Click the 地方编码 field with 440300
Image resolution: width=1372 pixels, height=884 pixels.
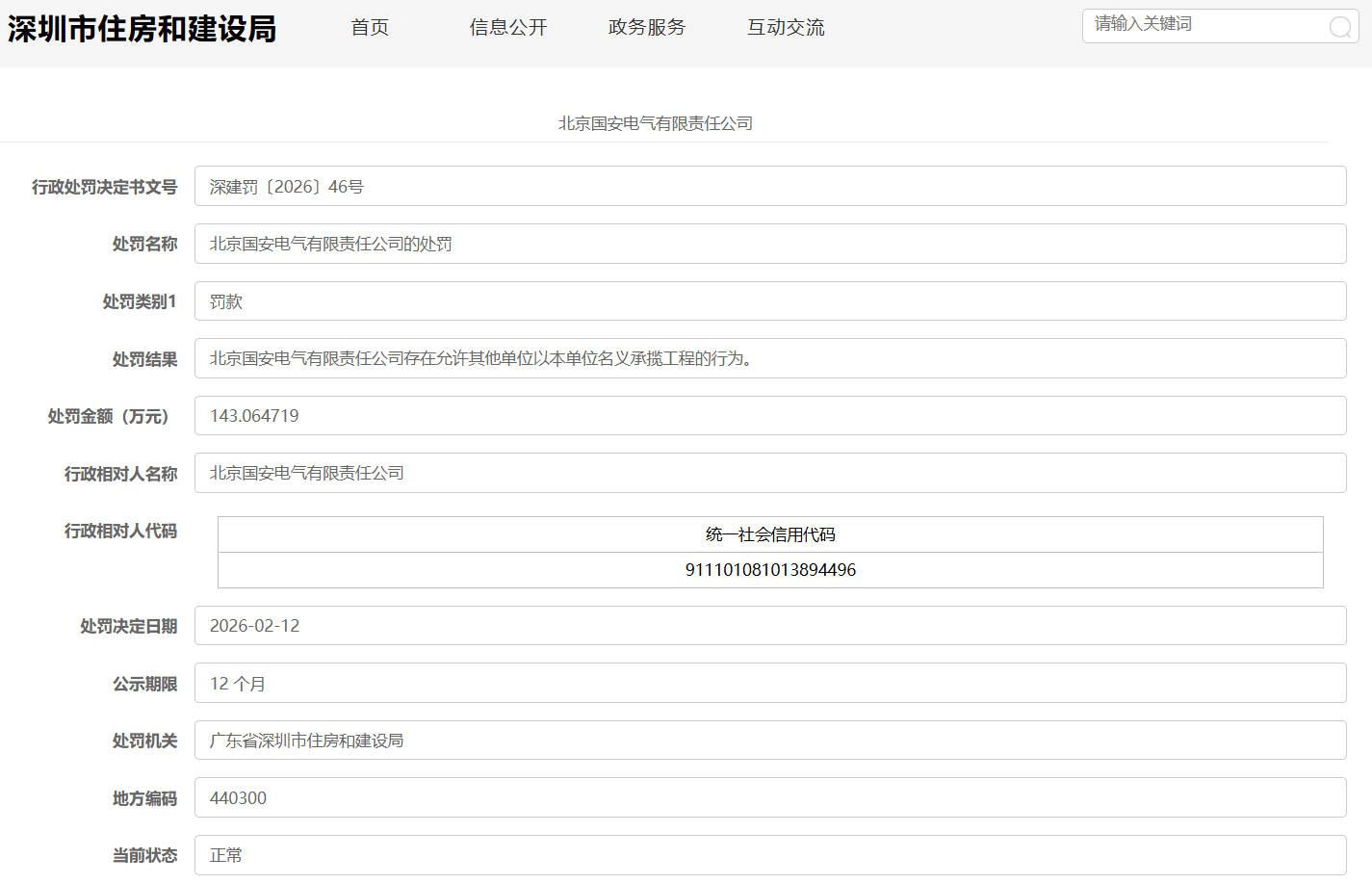point(769,797)
